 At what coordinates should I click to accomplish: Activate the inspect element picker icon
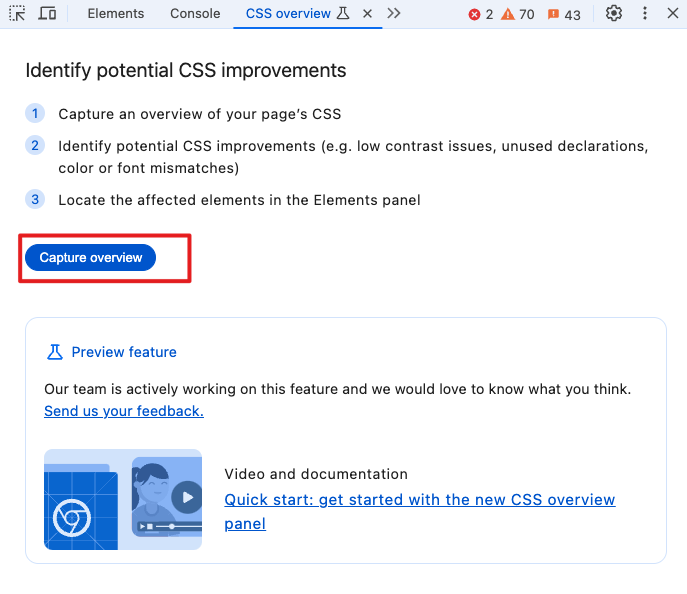click(x=17, y=14)
